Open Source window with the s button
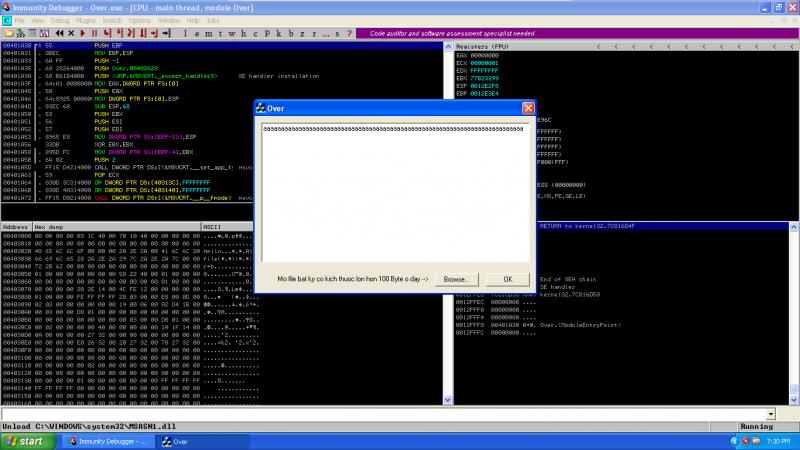The height and width of the screenshot is (450, 800). pos(338,34)
